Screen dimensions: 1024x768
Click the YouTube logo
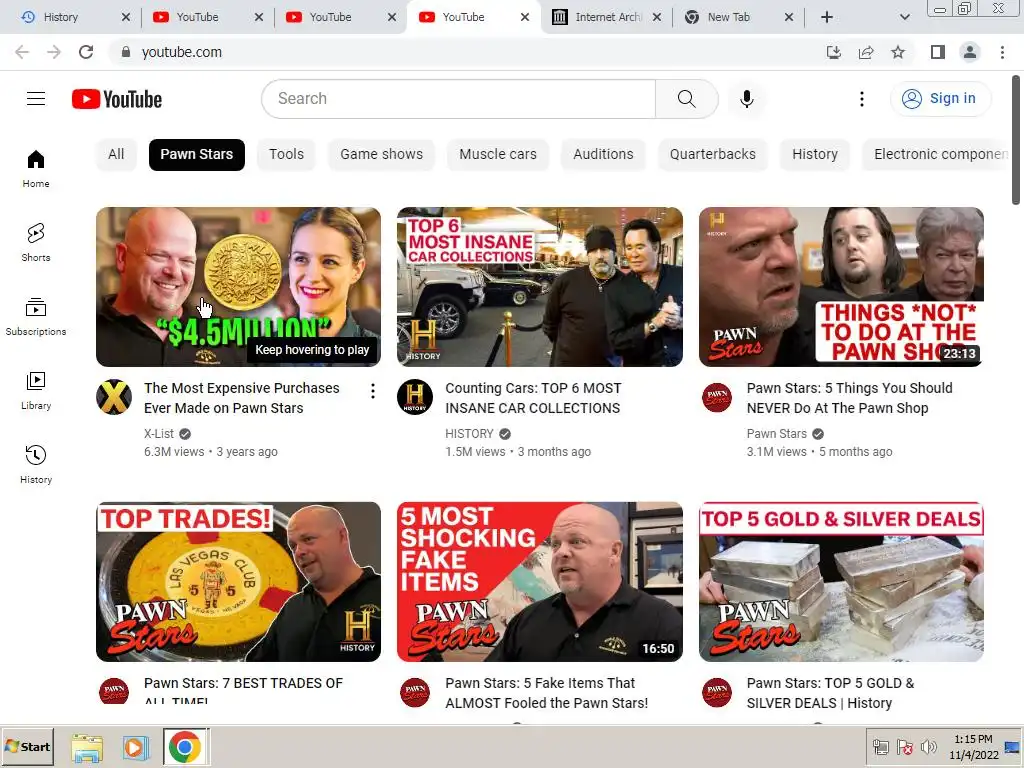click(x=117, y=99)
